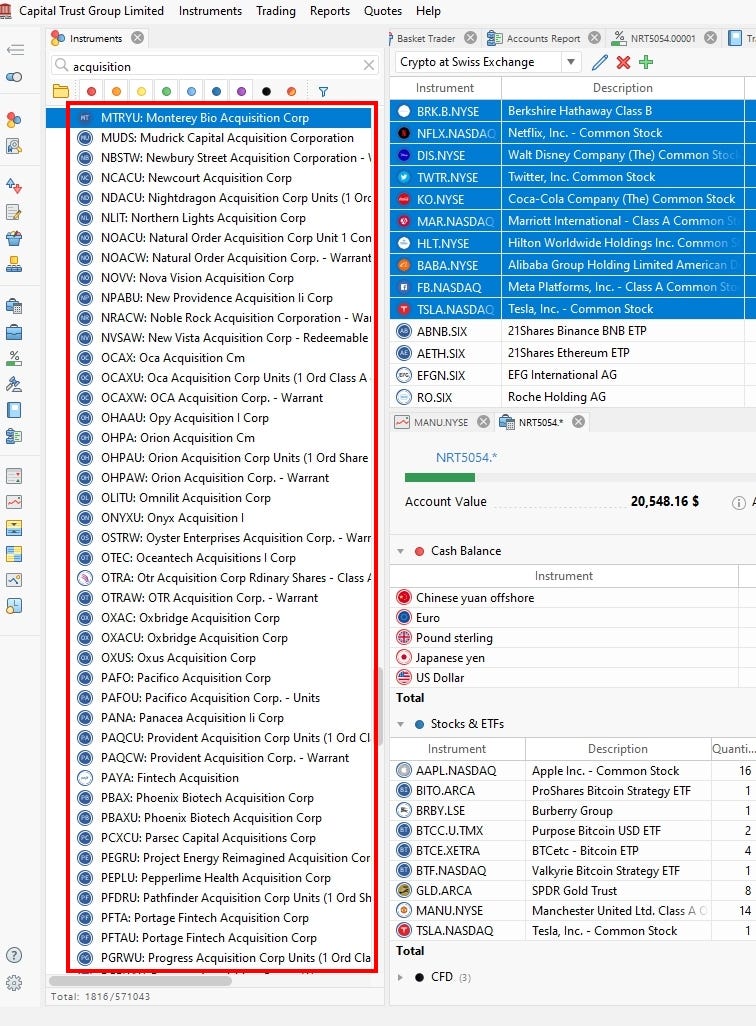Screen dimensions: 756x1026
Task: Open the Trading menu
Action: 276,11
